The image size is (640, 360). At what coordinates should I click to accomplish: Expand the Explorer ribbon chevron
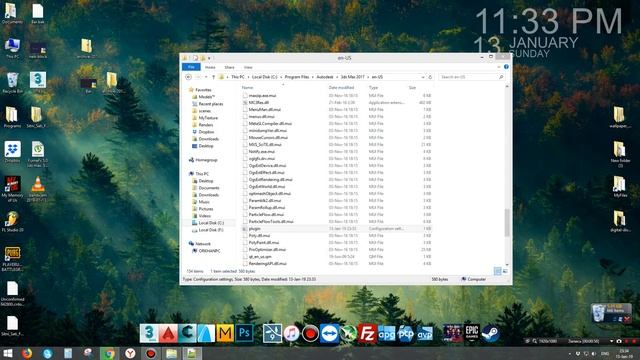coord(499,67)
